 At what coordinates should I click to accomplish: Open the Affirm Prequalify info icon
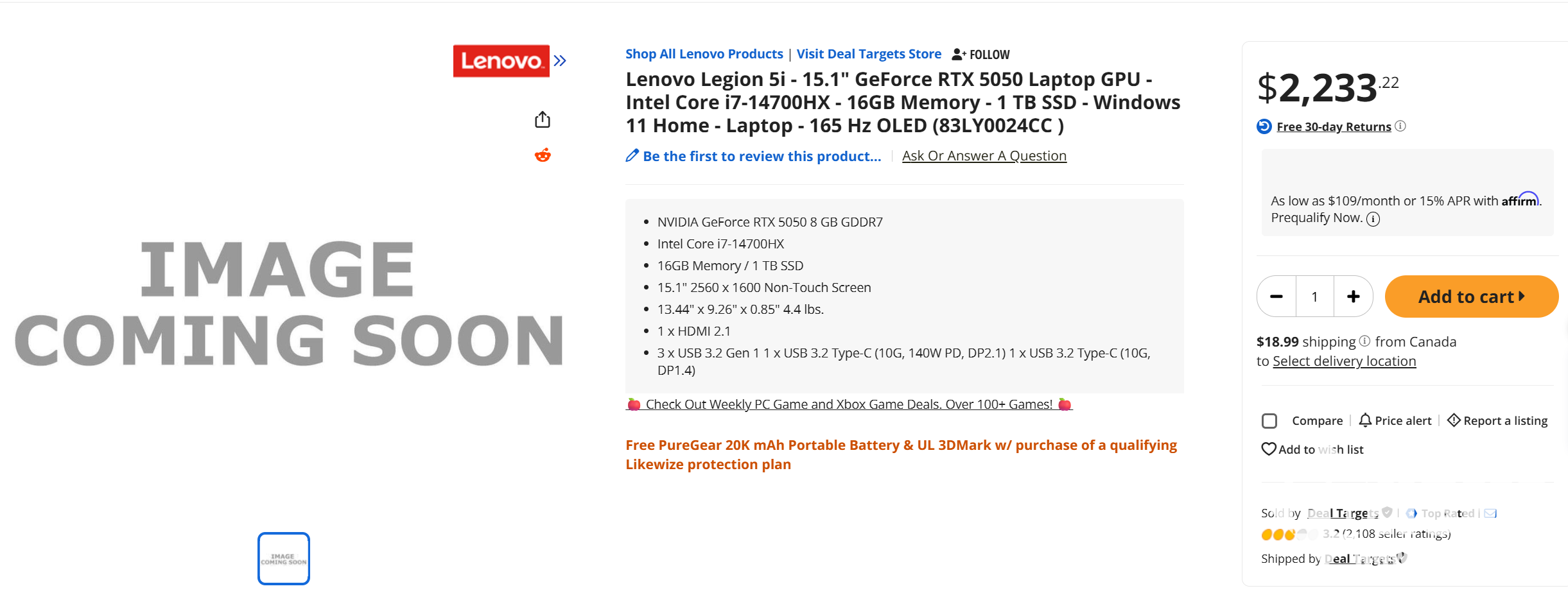pos(1373,219)
